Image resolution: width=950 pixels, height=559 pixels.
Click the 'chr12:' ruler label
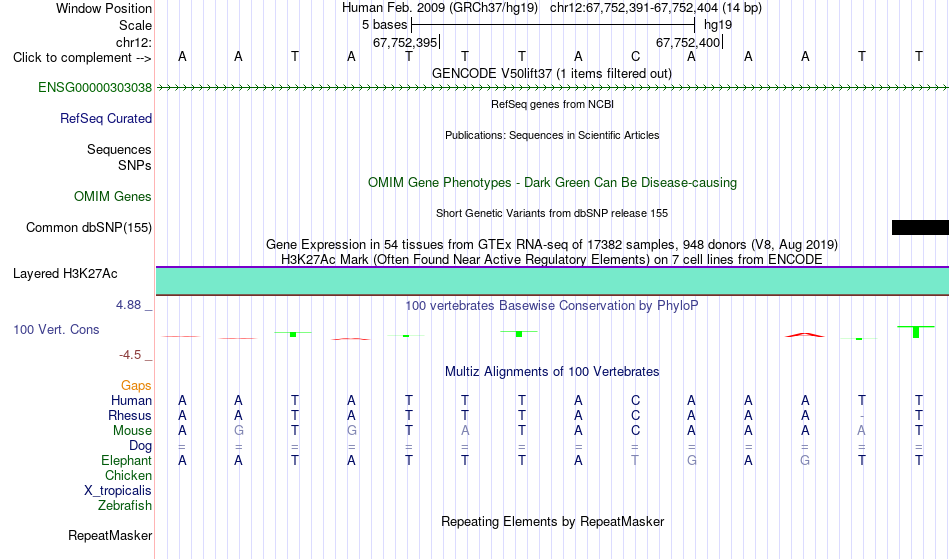tap(133, 42)
